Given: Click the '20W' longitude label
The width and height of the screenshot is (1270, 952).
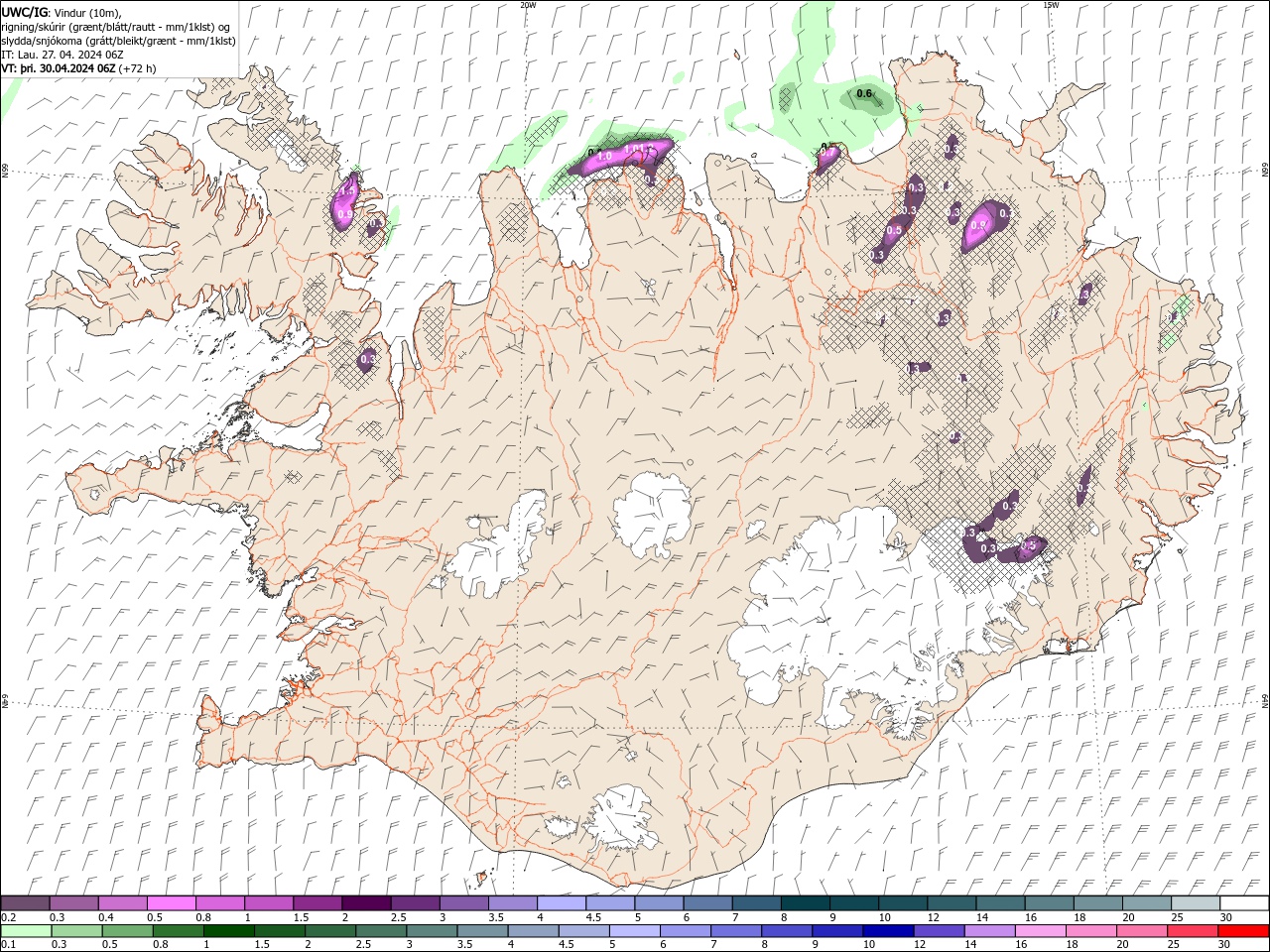Looking at the screenshot, I should 528,5.
